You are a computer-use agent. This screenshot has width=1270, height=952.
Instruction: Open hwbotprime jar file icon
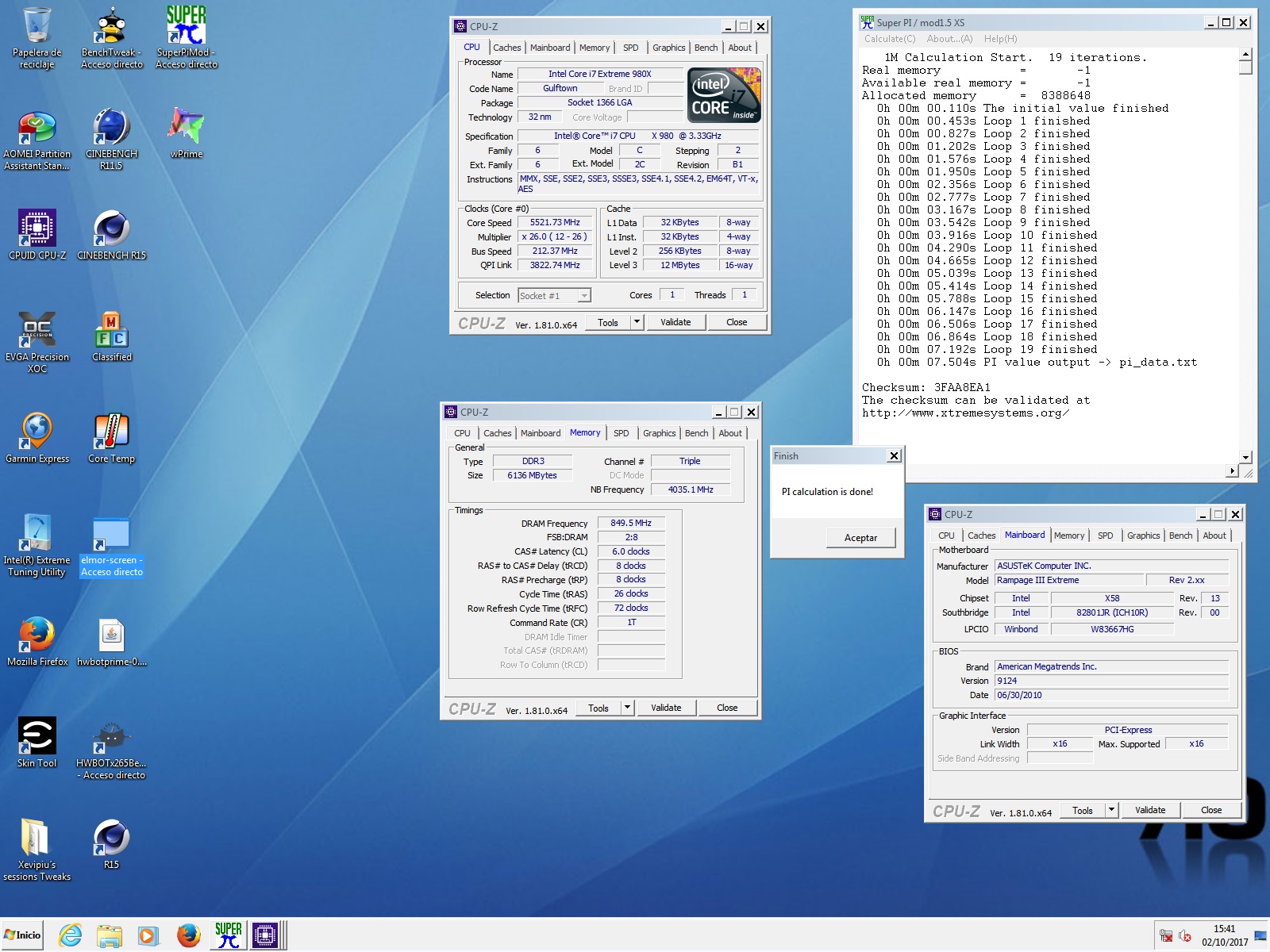pyautogui.click(x=111, y=640)
